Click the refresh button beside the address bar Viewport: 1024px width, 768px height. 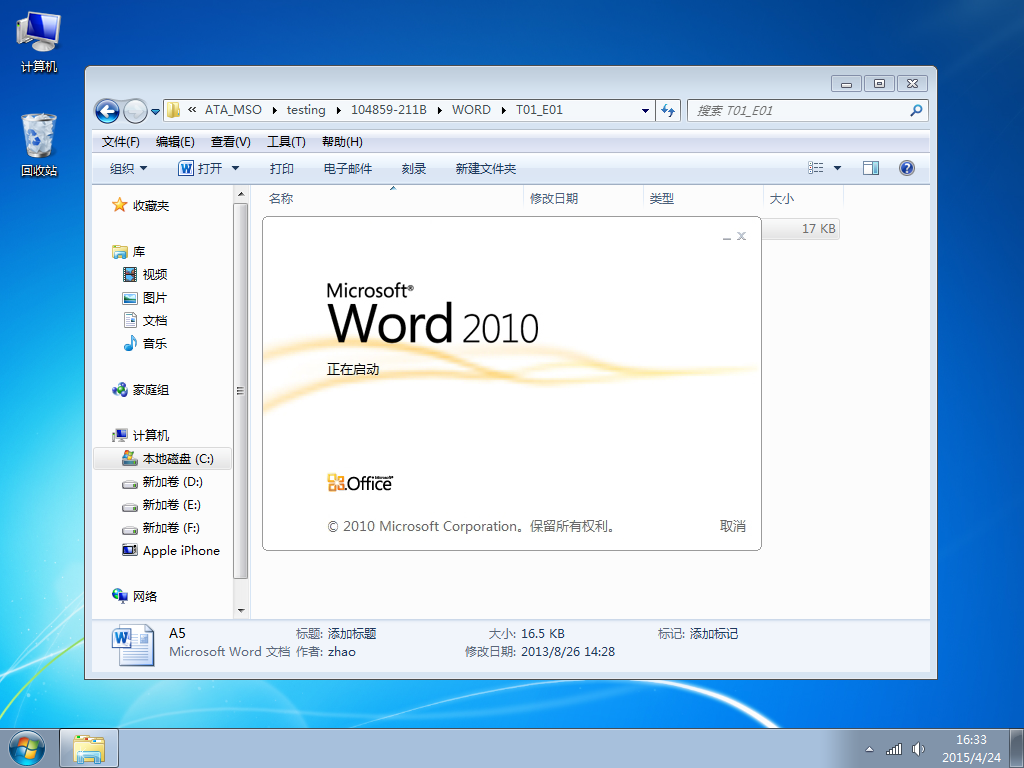(667, 110)
